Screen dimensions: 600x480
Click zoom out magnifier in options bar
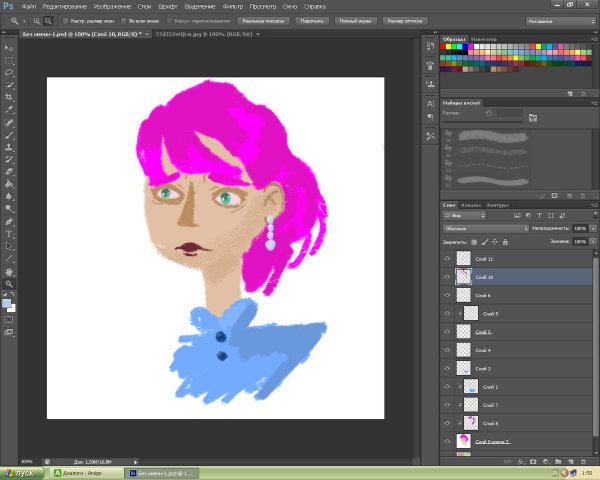47,20
